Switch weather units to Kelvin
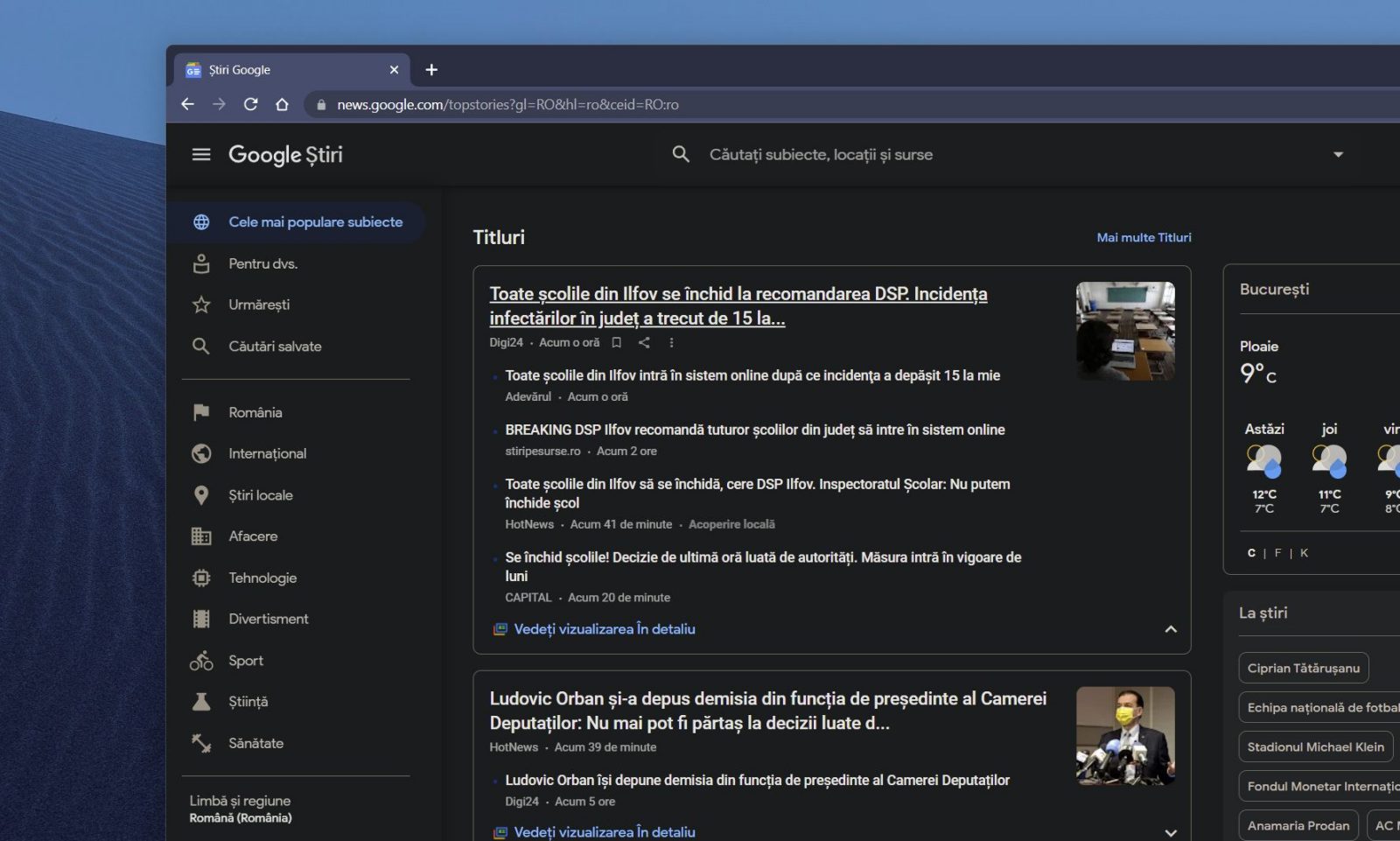The width and height of the screenshot is (1400, 841). point(1304,553)
